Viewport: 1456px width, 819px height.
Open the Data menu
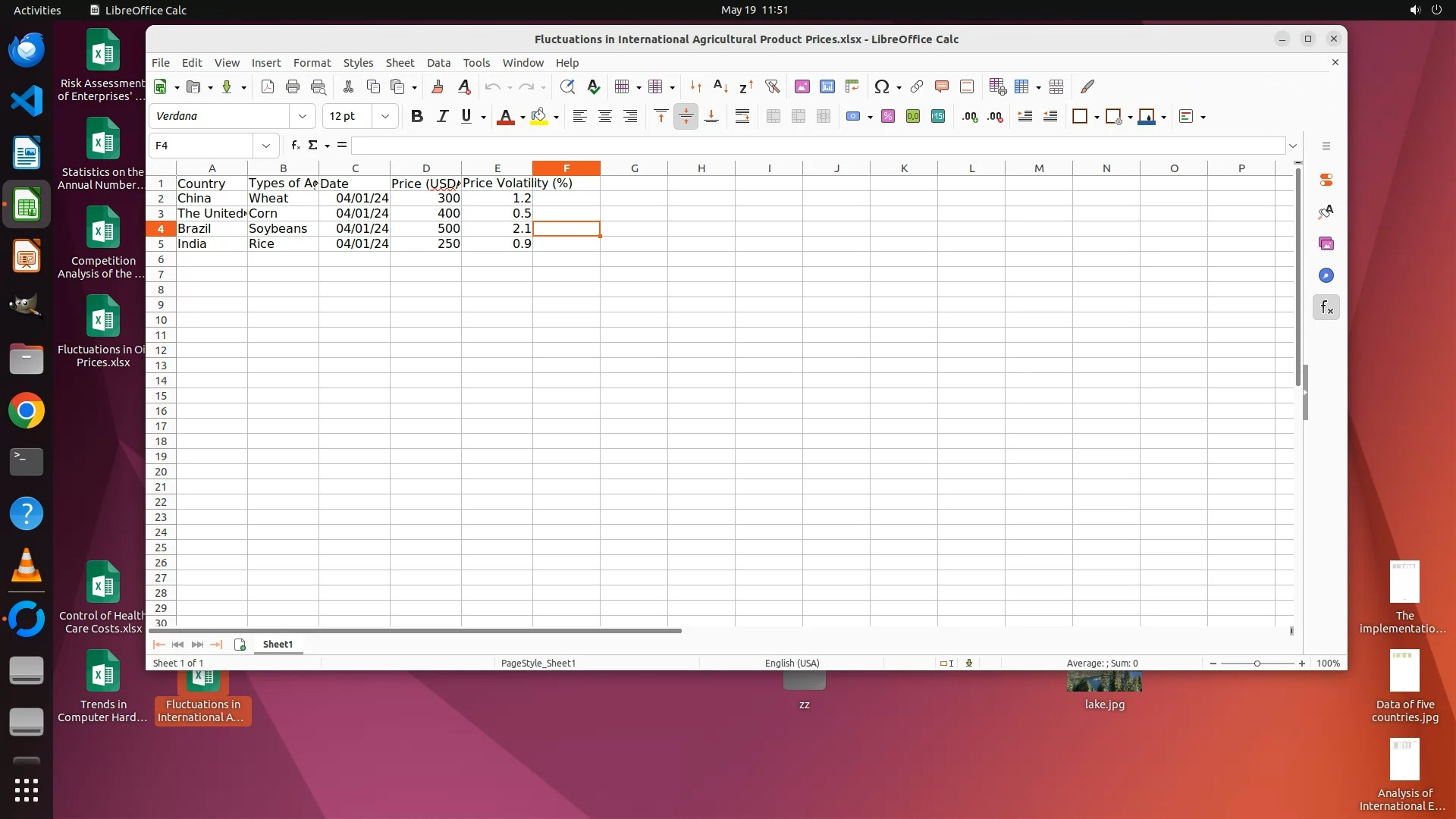coord(438,62)
